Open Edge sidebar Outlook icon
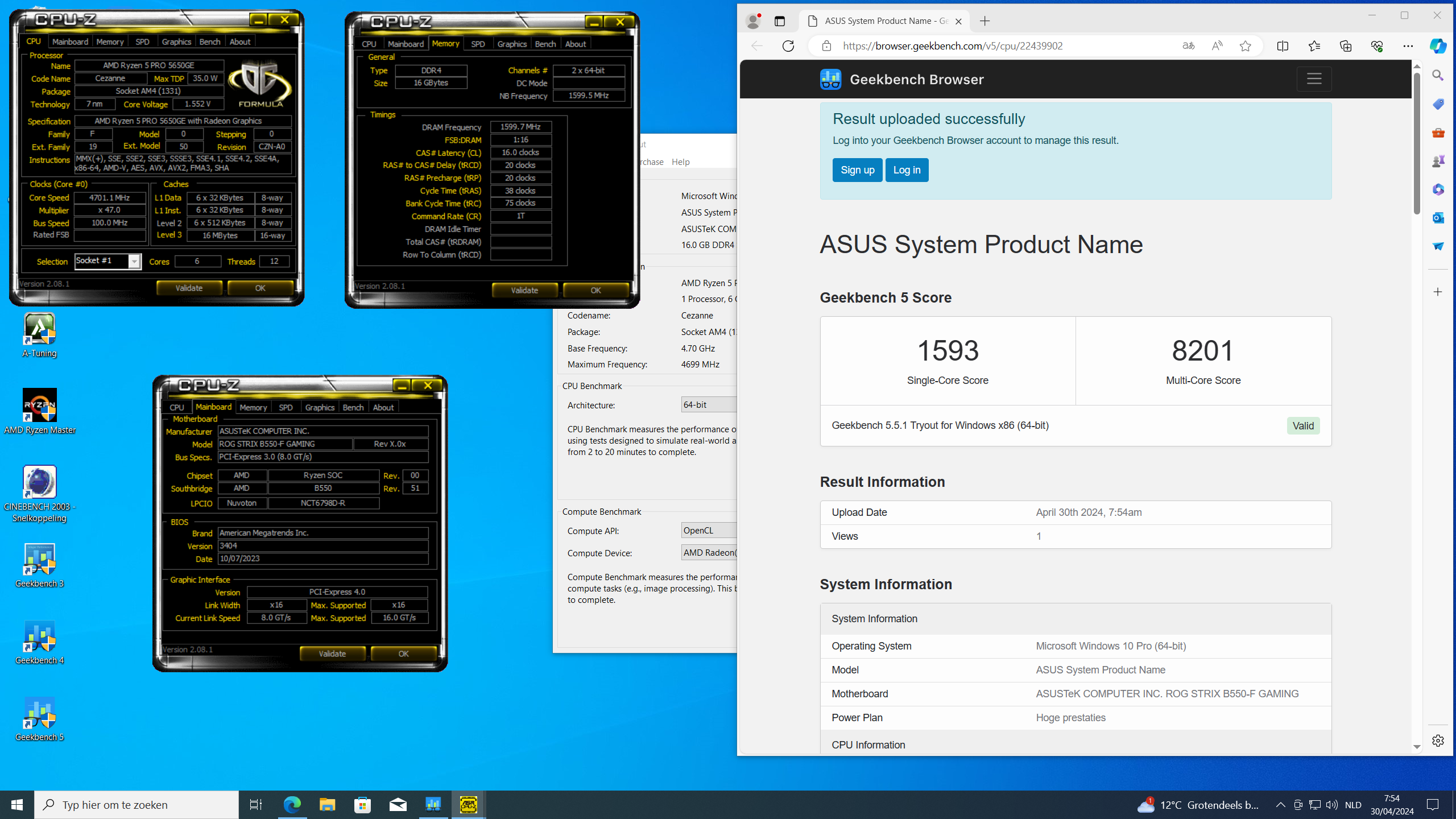This screenshot has height=819, width=1456. 1438,217
